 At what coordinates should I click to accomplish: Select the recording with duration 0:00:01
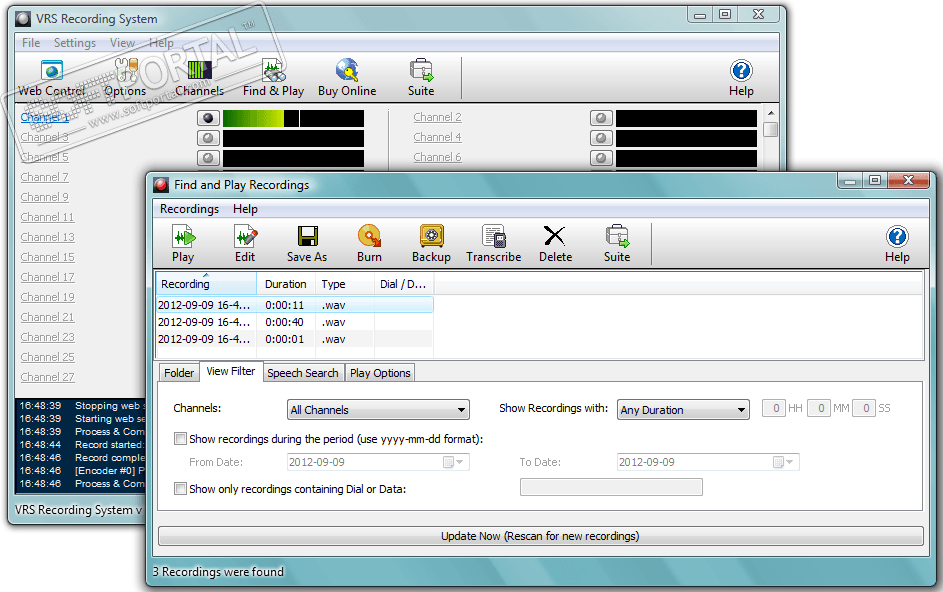[295, 339]
